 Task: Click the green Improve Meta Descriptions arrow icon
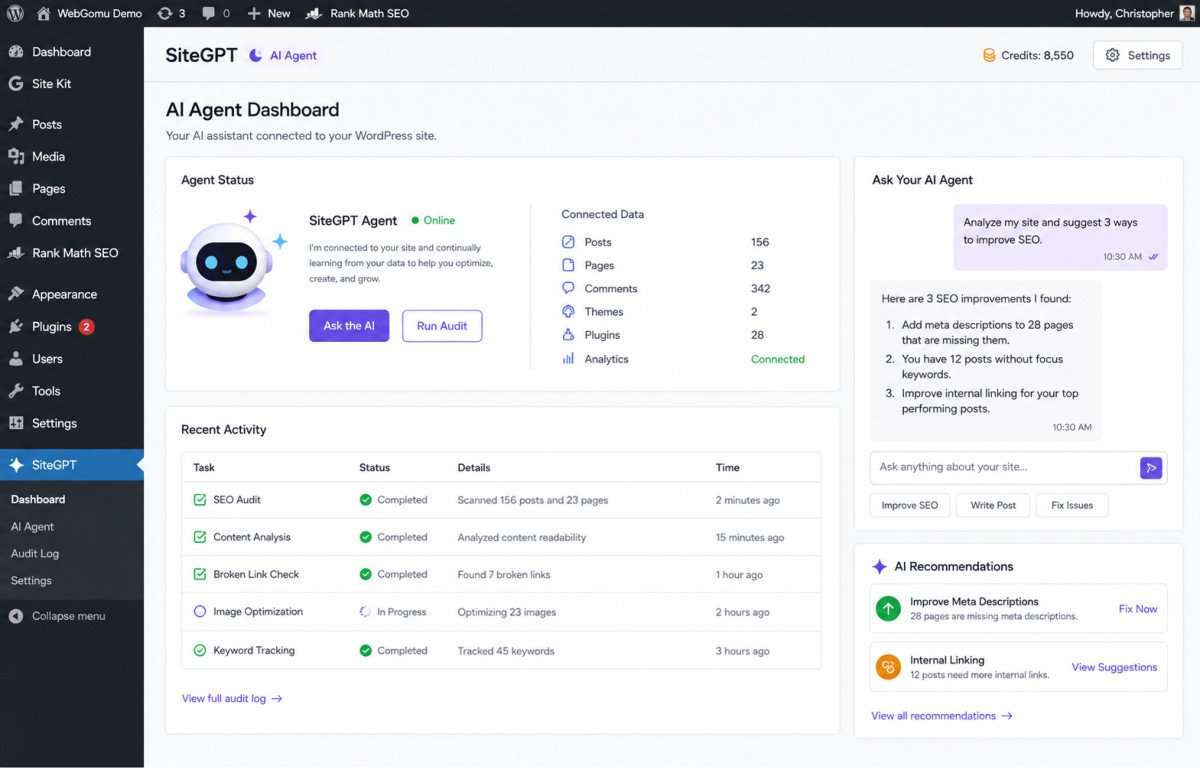[x=888, y=608]
